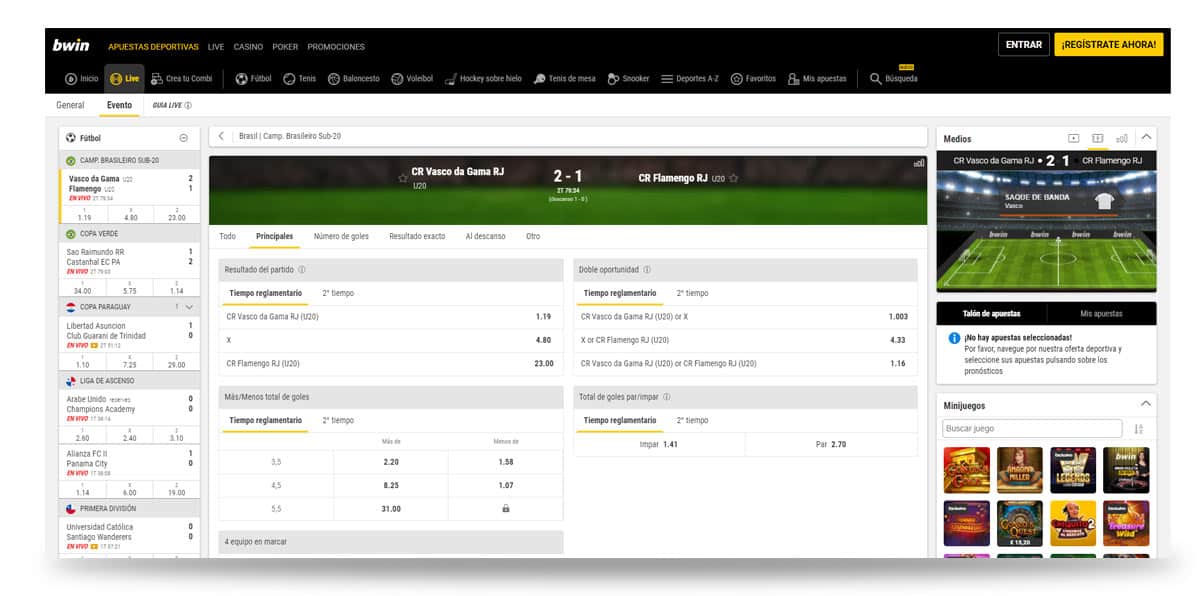
Task: Pick Más de 3,5 at 2.20
Action: point(391,462)
